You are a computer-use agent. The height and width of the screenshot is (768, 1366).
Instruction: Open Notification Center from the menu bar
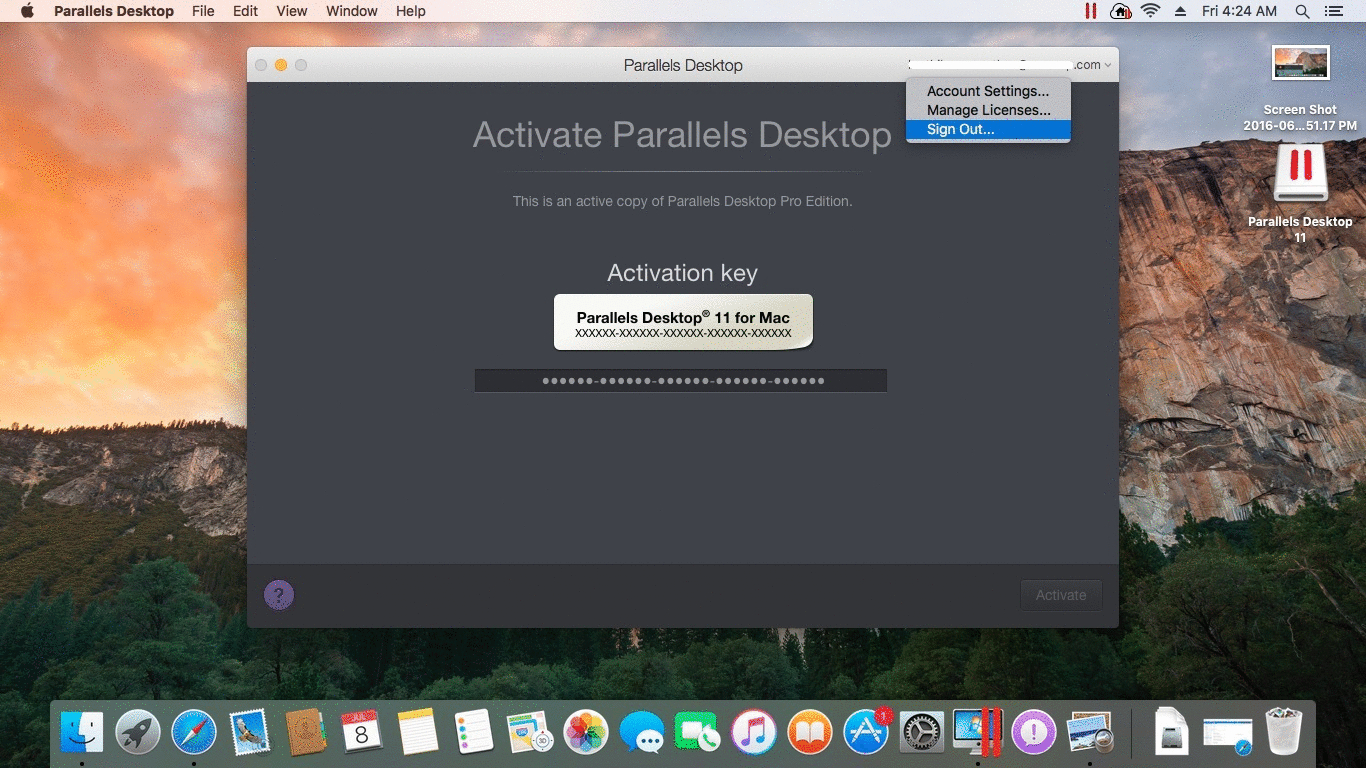click(1335, 11)
